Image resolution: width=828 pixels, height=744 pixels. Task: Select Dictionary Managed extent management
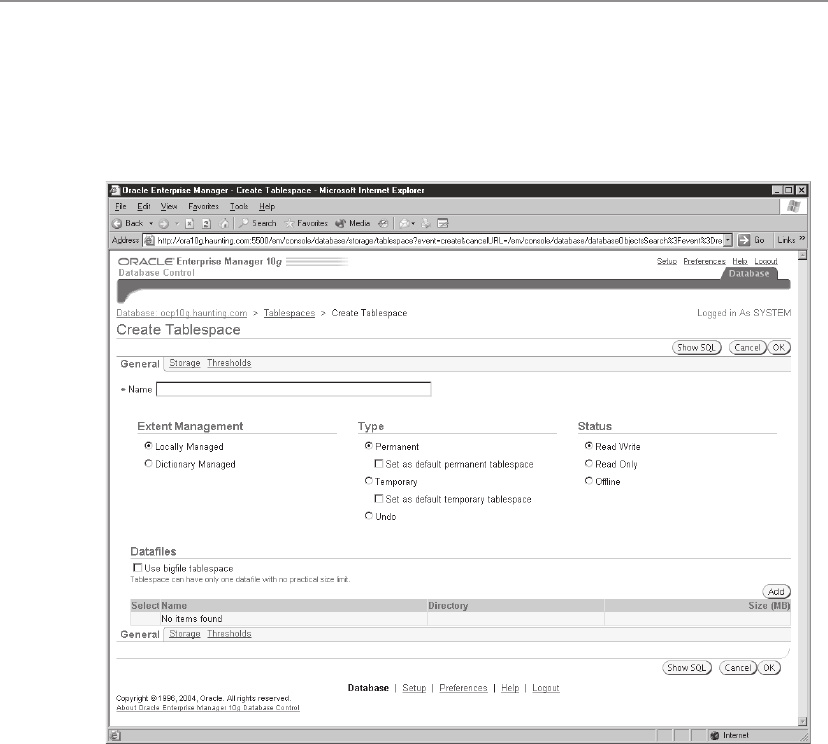tap(148, 463)
